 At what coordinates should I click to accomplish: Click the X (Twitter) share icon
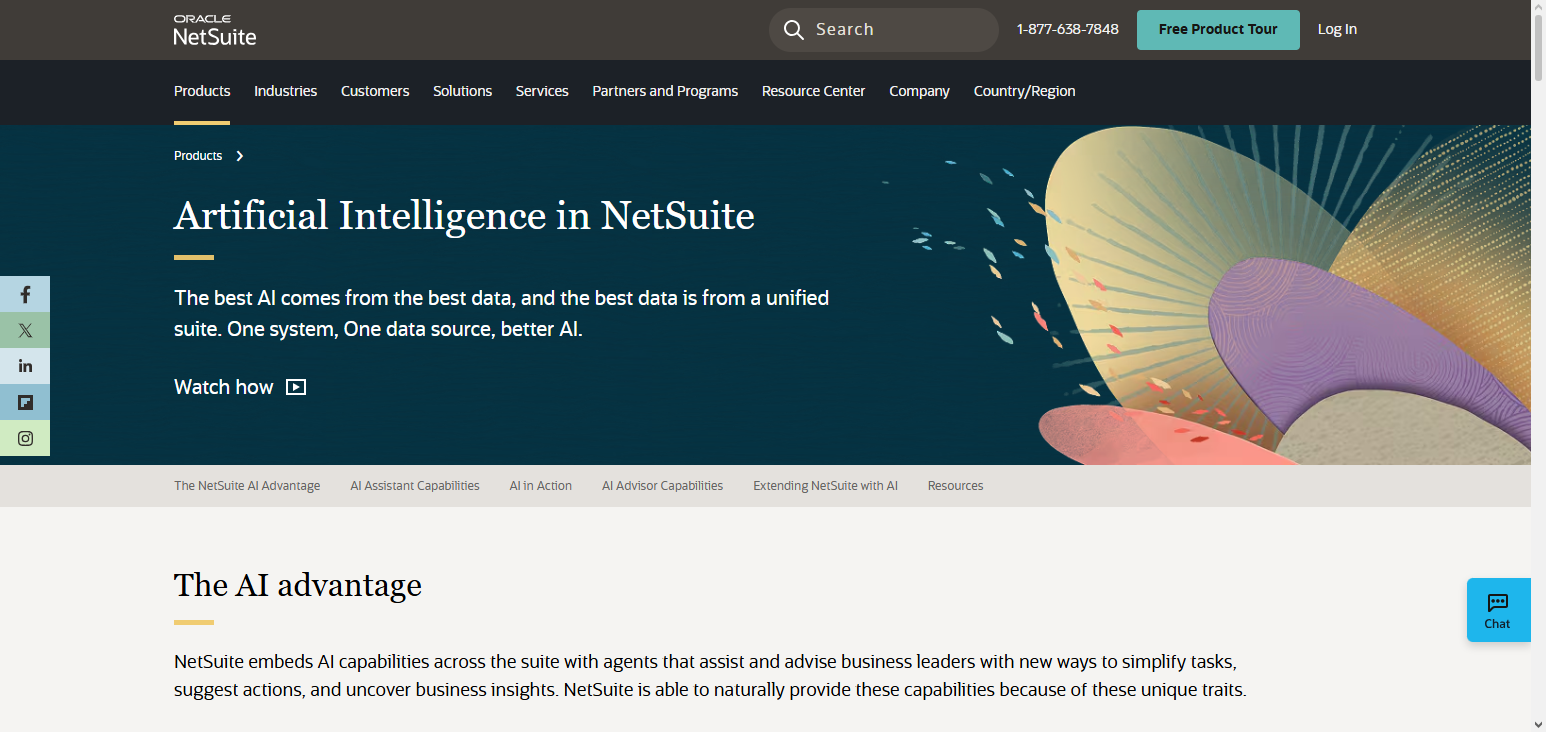coord(25,330)
